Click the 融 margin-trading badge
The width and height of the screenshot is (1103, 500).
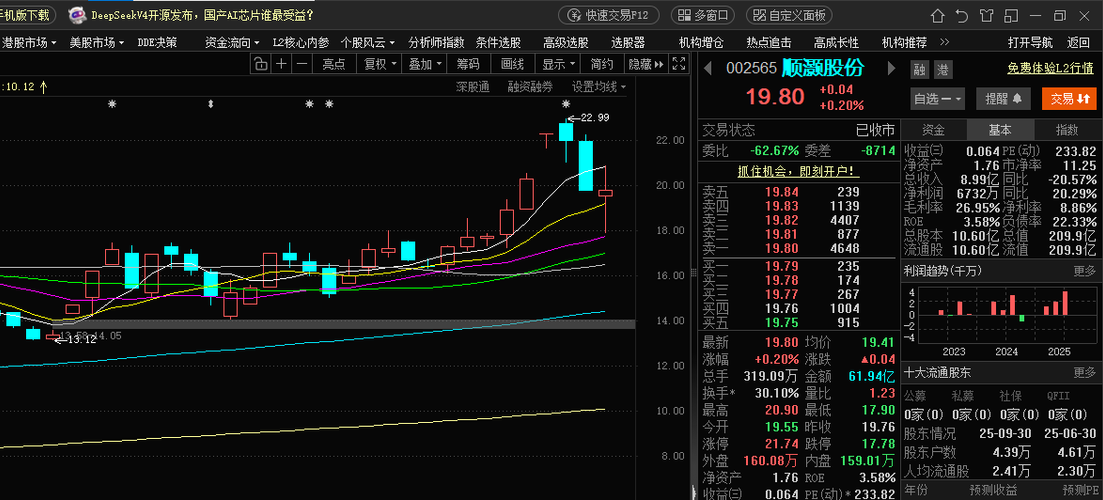(x=919, y=70)
